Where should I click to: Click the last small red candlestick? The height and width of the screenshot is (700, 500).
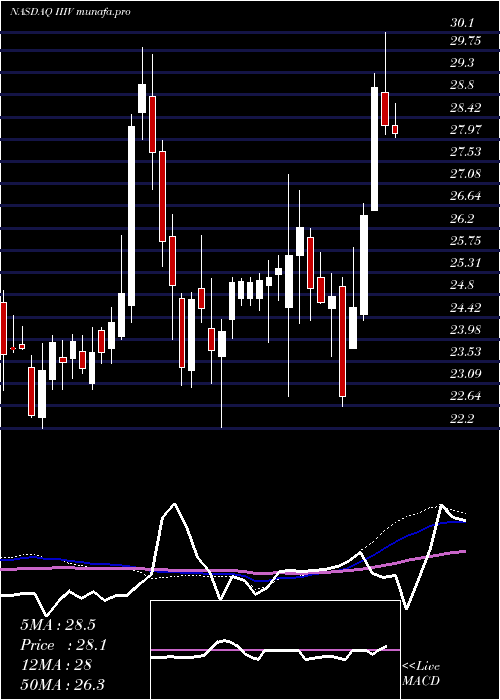(x=395, y=129)
